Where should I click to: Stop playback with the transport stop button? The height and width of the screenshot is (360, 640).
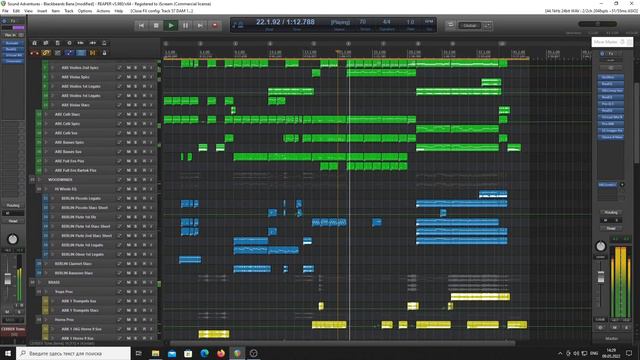click(x=156, y=25)
